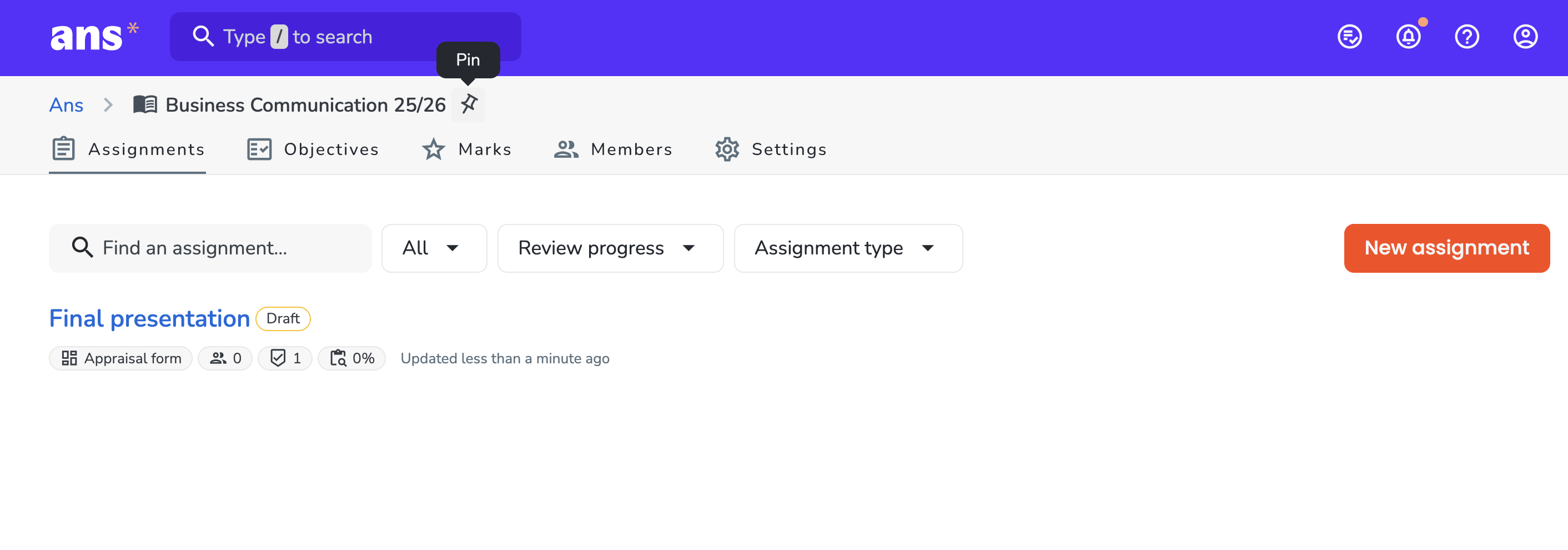
Task: Open the user account profile icon
Action: [1525, 37]
